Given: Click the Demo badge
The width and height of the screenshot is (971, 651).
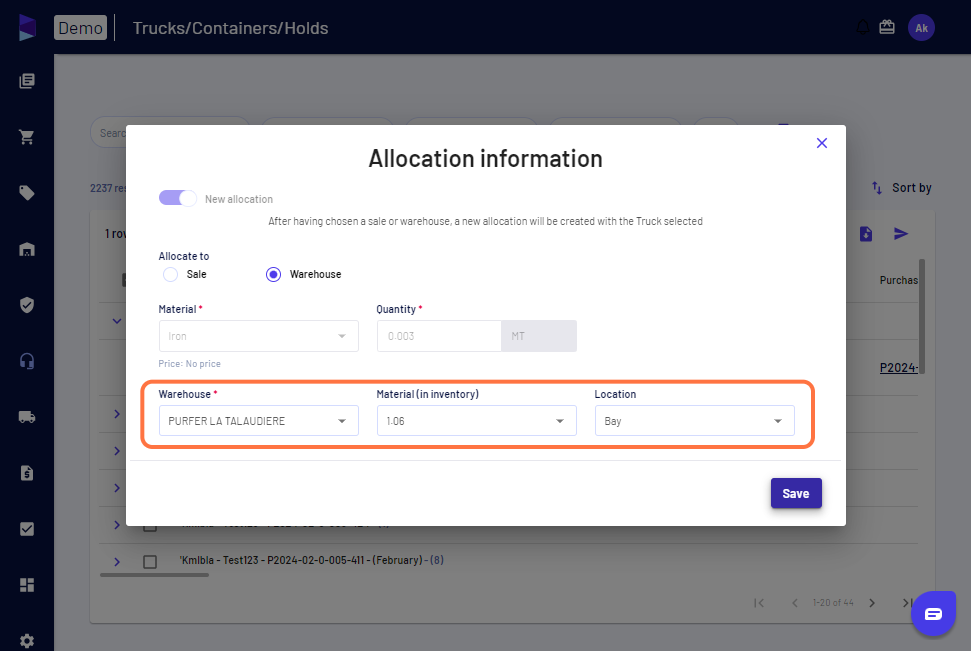Looking at the screenshot, I should (81, 28).
